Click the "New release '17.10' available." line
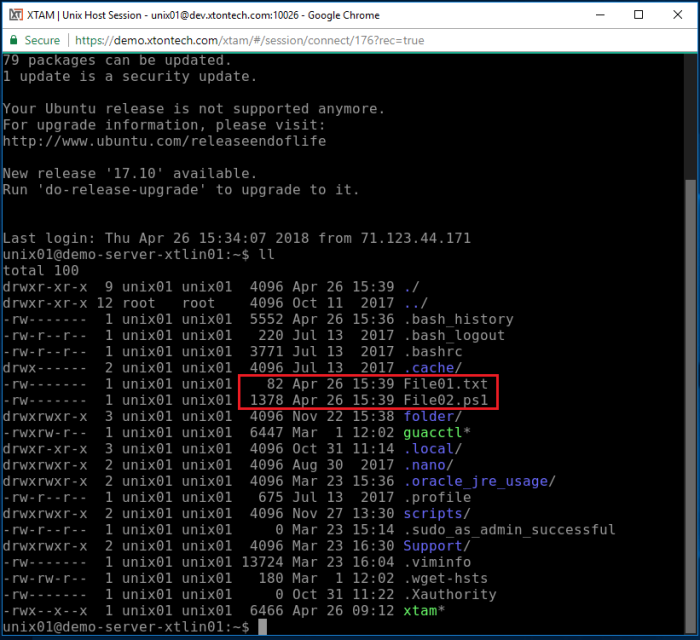700x640 pixels. click(130, 173)
